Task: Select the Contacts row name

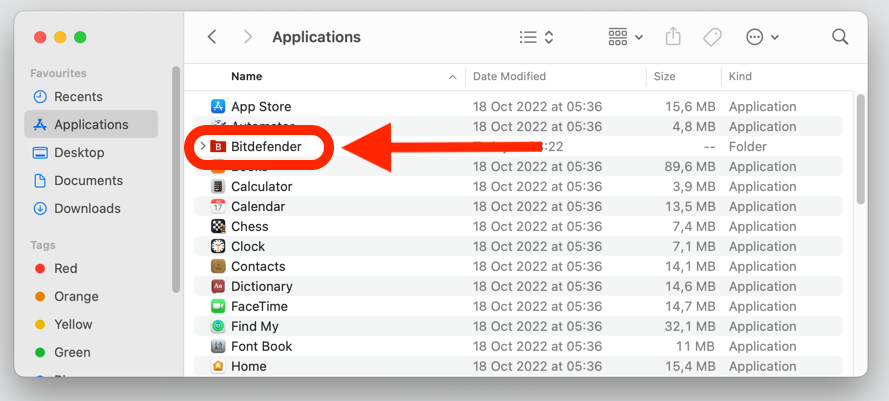Action: 258,266
